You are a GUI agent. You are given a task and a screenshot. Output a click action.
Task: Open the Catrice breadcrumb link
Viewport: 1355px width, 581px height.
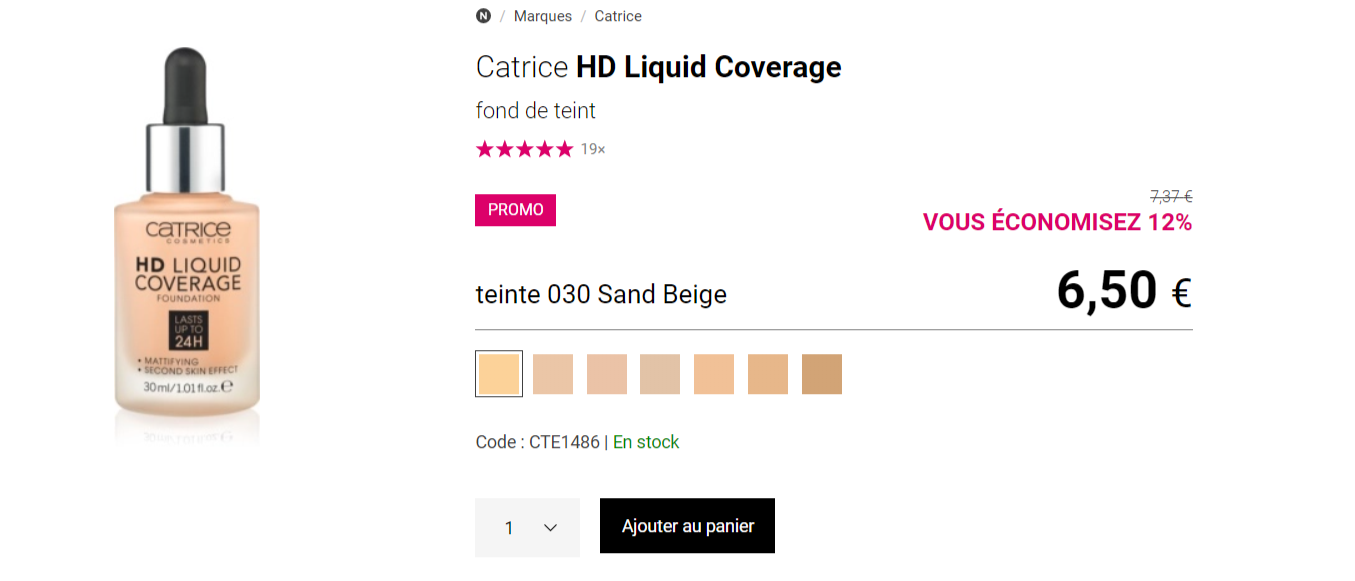[x=618, y=15]
